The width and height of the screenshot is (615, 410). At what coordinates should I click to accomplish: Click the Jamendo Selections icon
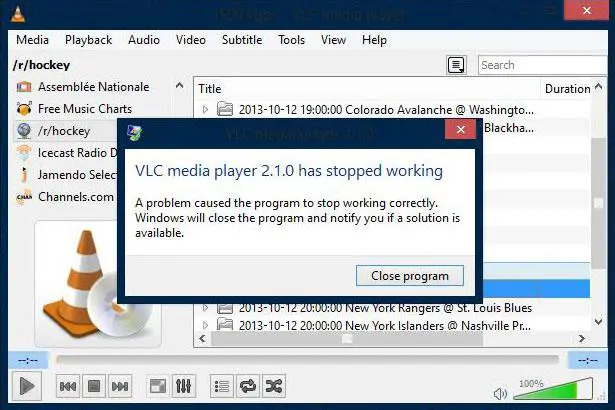(24, 175)
